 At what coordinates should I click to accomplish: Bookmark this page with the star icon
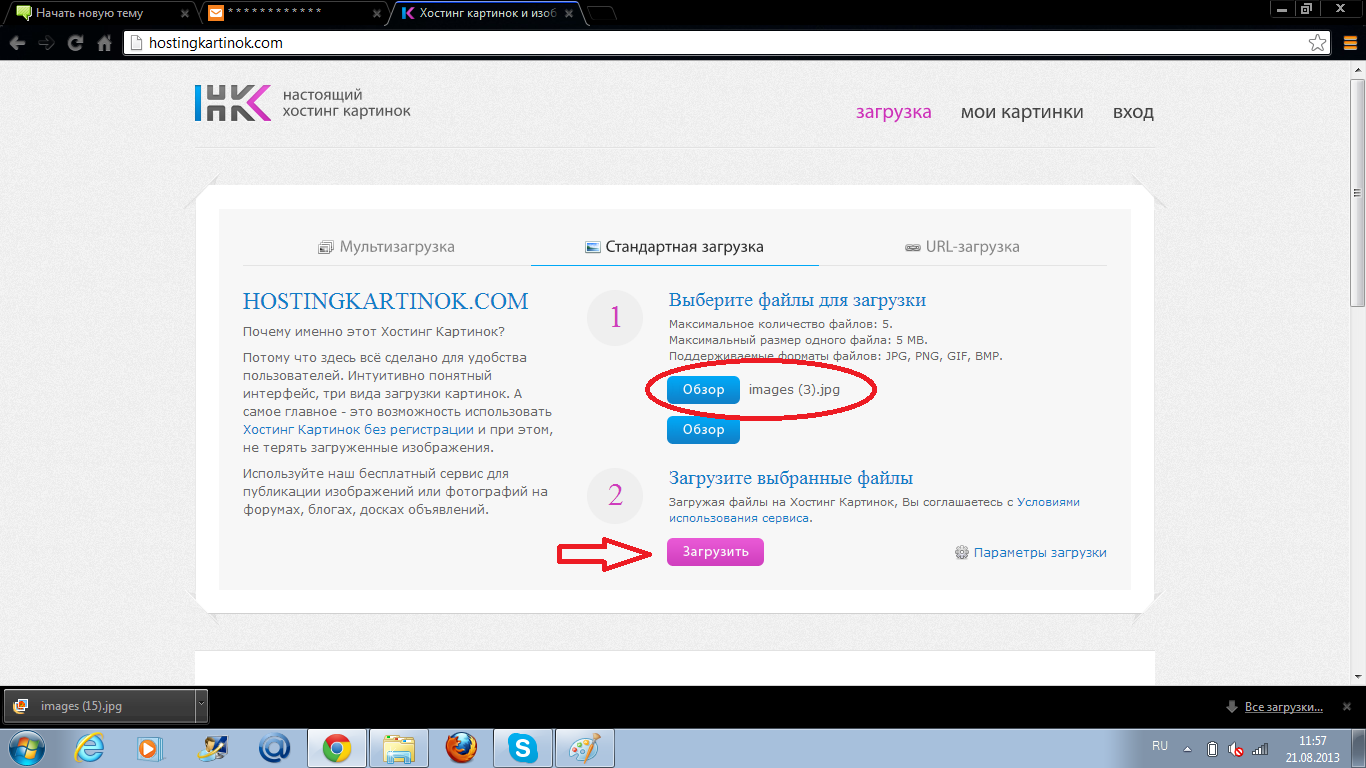click(1318, 43)
